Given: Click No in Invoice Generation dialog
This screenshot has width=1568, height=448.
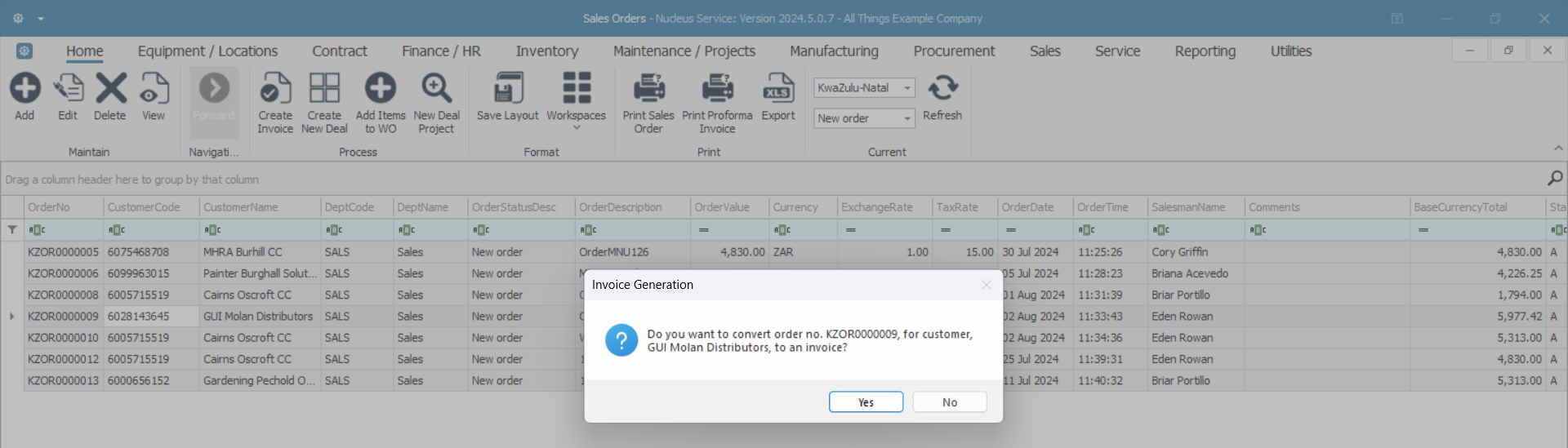Looking at the screenshot, I should click(x=949, y=402).
